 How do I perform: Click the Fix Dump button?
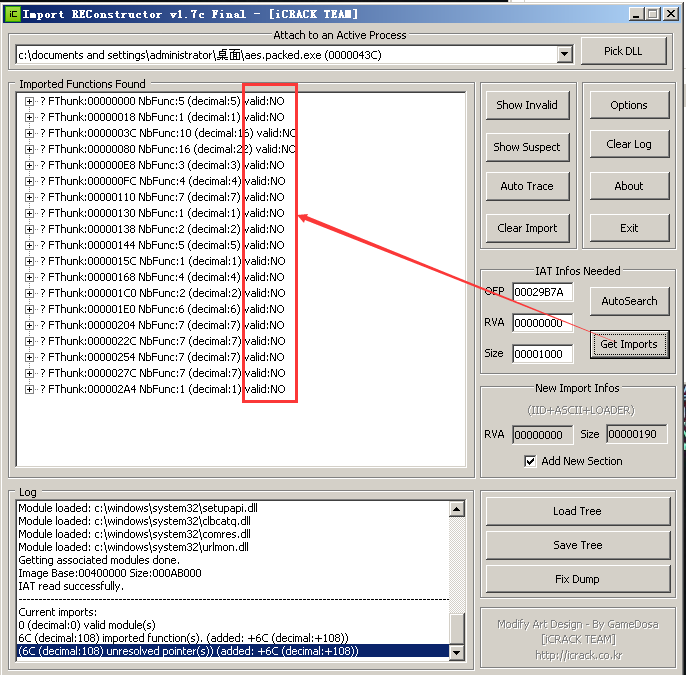pos(578,579)
